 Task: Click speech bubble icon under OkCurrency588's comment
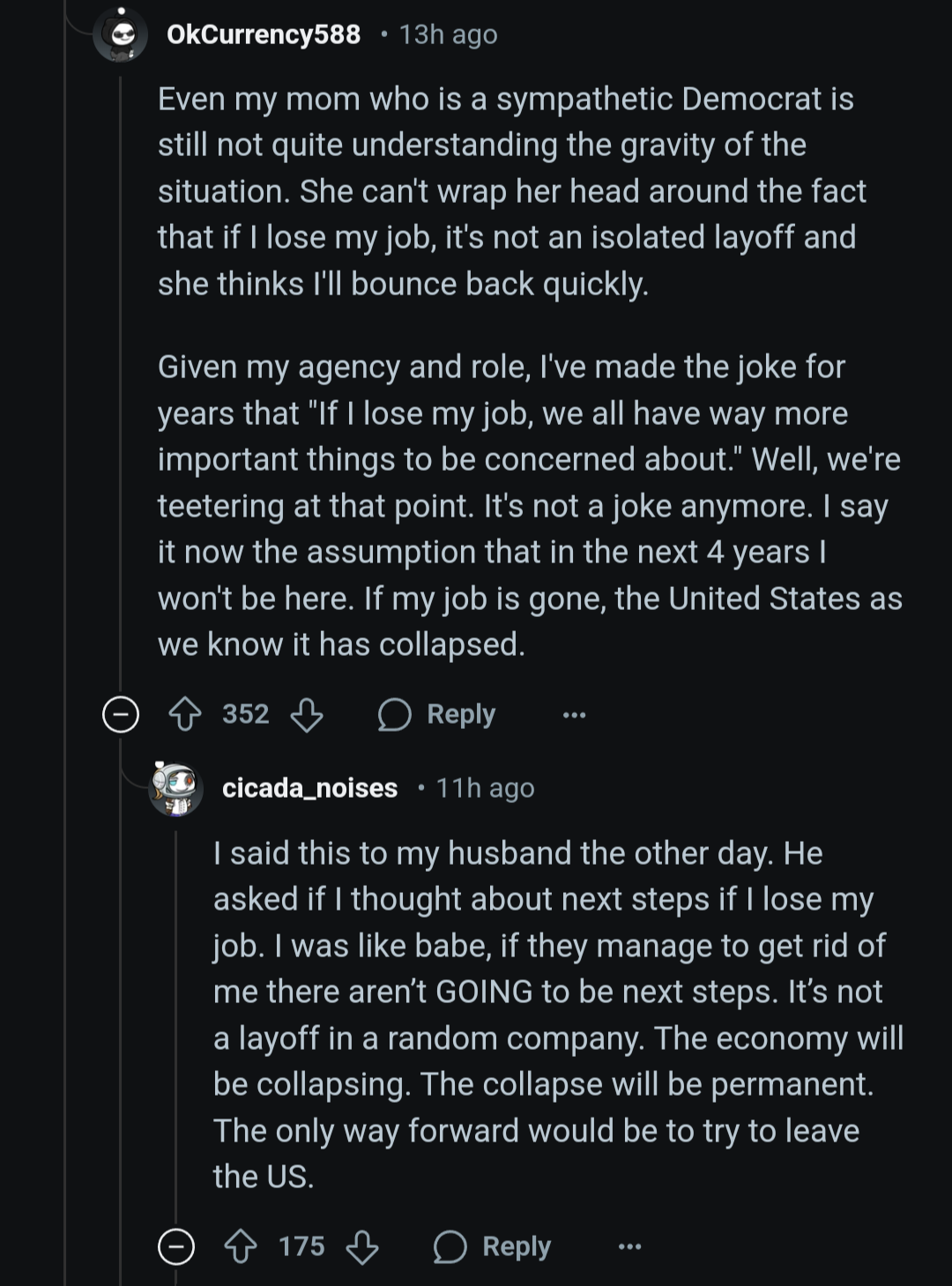pos(395,714)
